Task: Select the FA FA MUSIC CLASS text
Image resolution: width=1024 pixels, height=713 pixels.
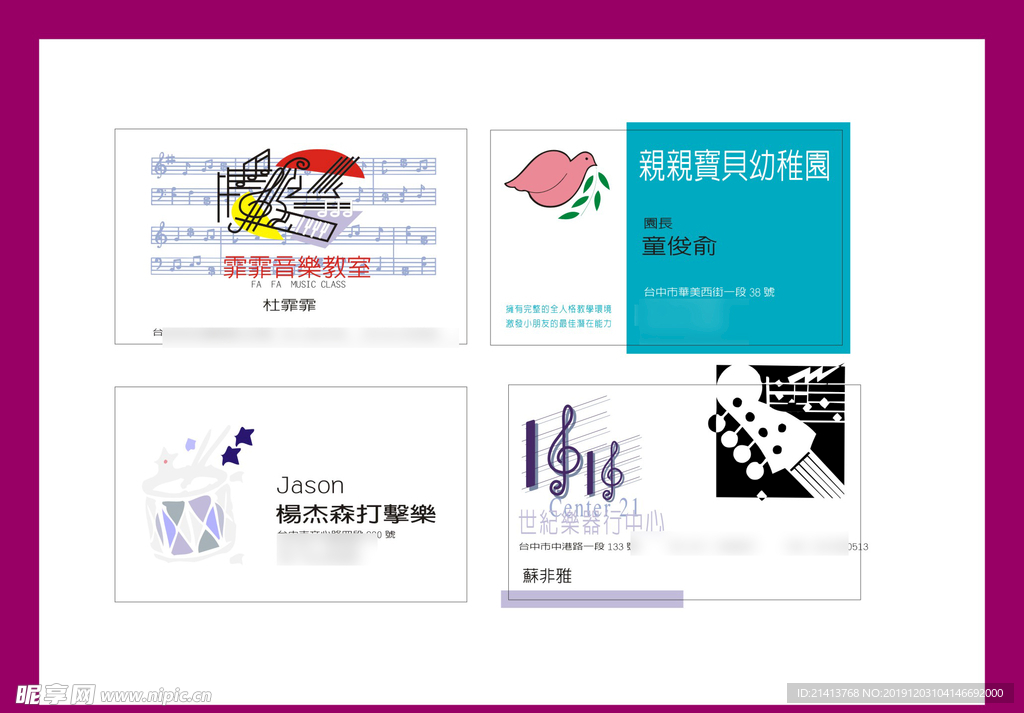Action: click(298, 285)
